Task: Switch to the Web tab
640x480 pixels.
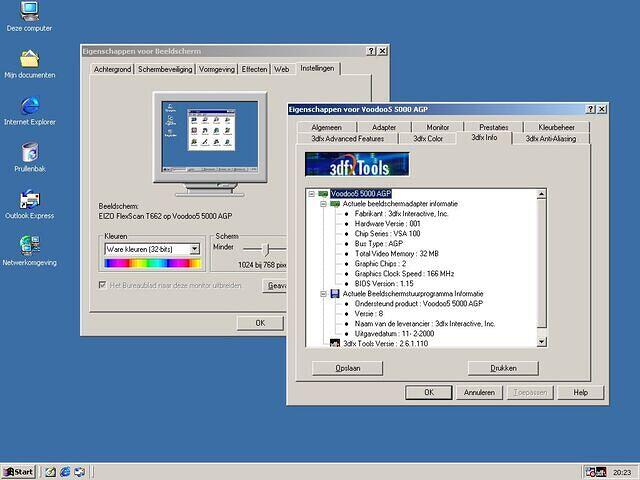Action: [282, 69]
